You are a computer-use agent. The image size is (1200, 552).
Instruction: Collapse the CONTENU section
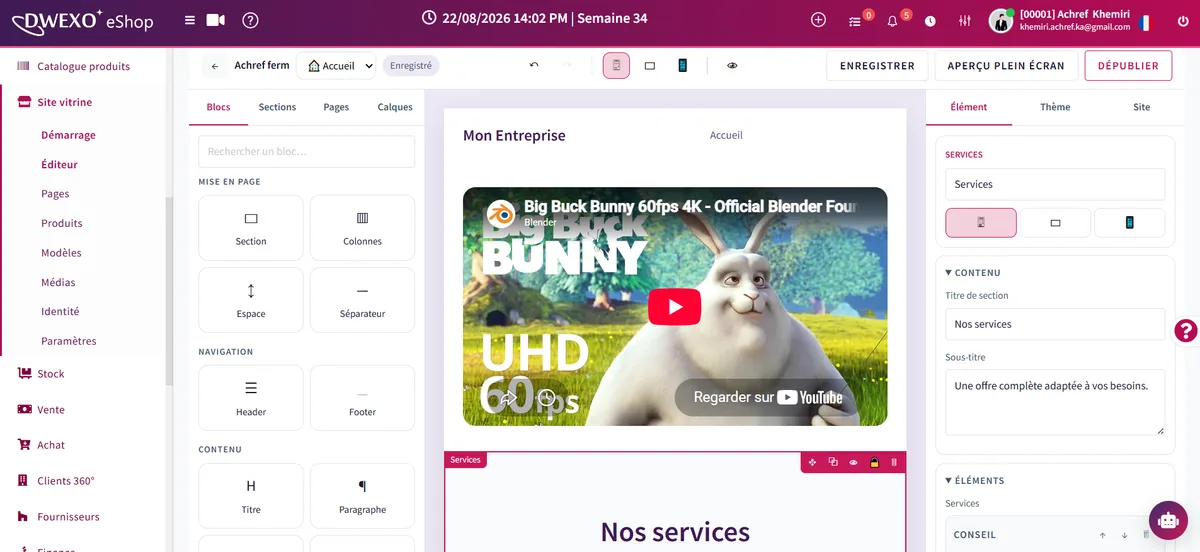[x=973, y=273]
